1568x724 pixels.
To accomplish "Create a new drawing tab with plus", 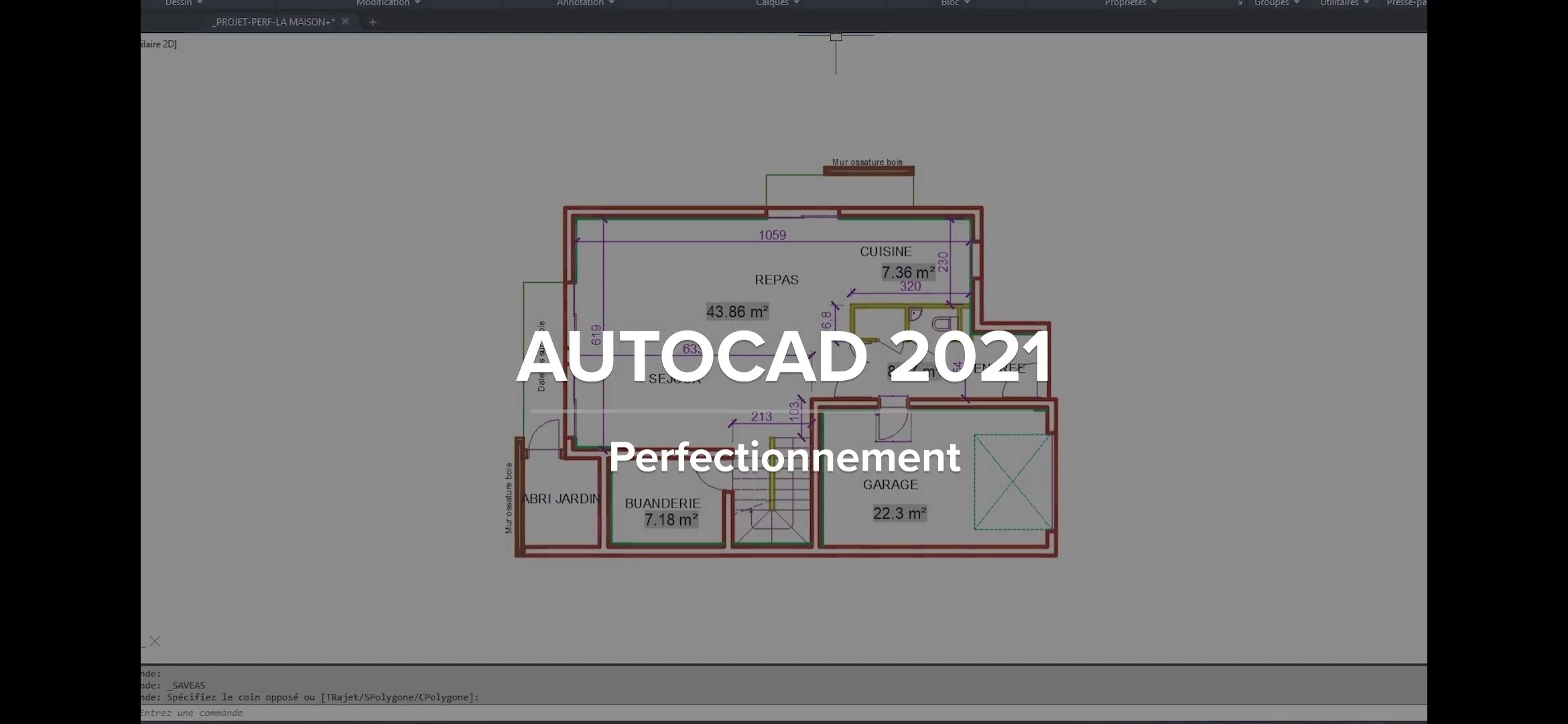I will tap(373, 22).
